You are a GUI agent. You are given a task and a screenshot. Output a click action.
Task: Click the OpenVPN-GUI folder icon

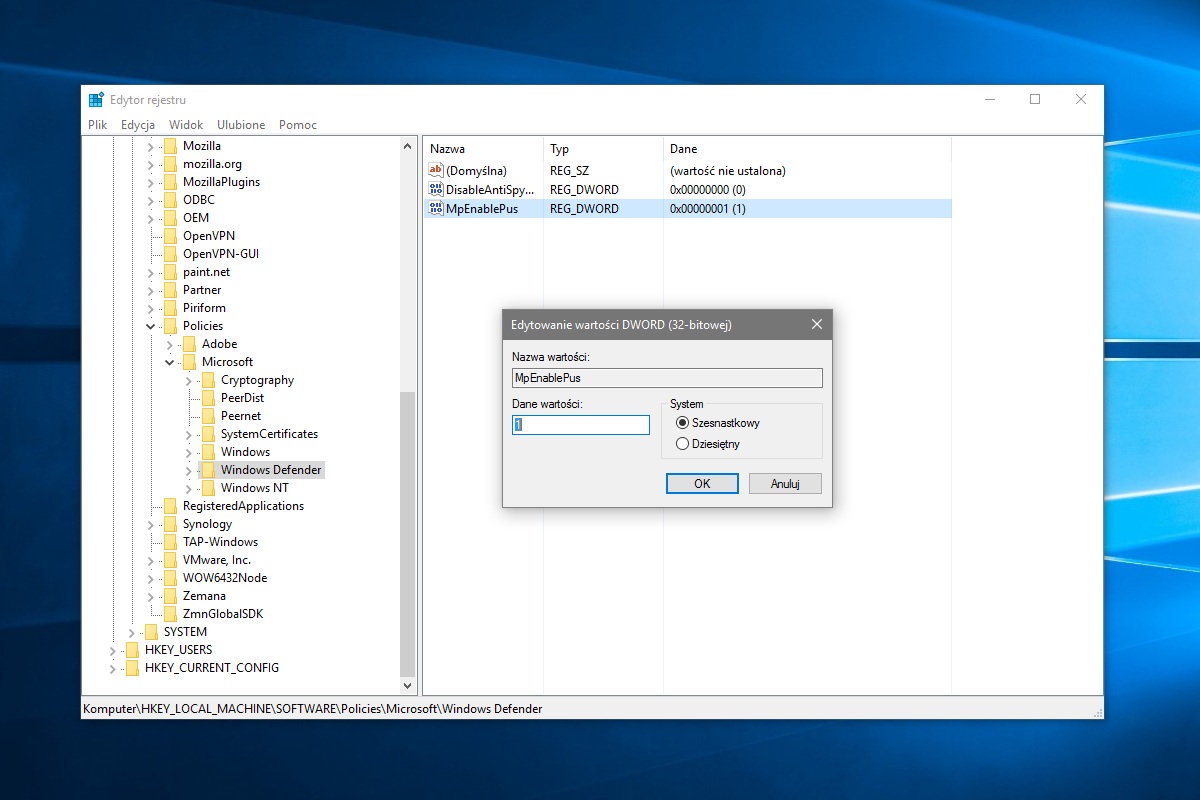(x=170, y=254)
